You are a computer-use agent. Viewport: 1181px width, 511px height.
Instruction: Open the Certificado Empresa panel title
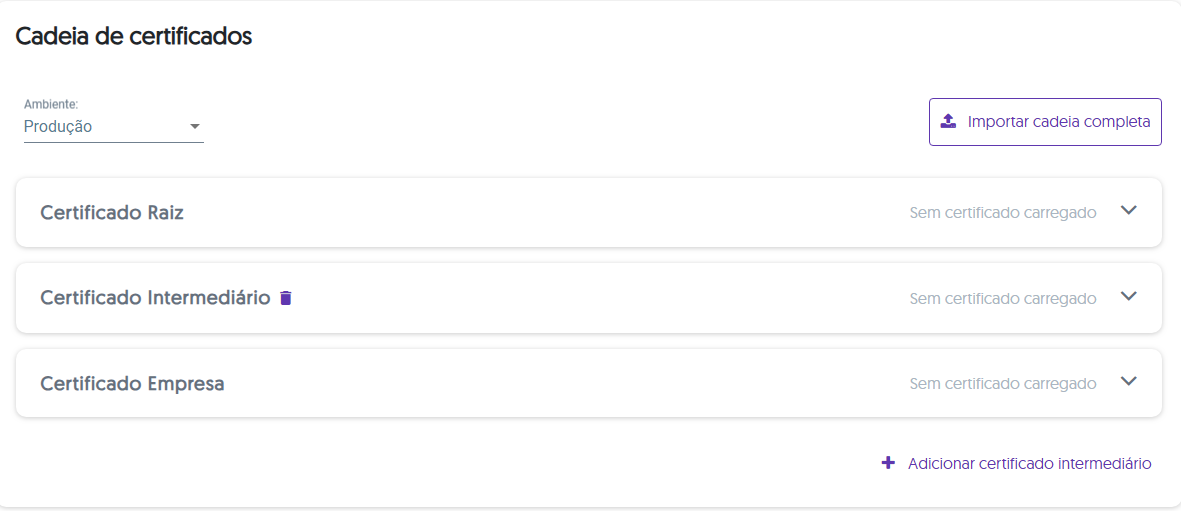[x=132, y=384]
